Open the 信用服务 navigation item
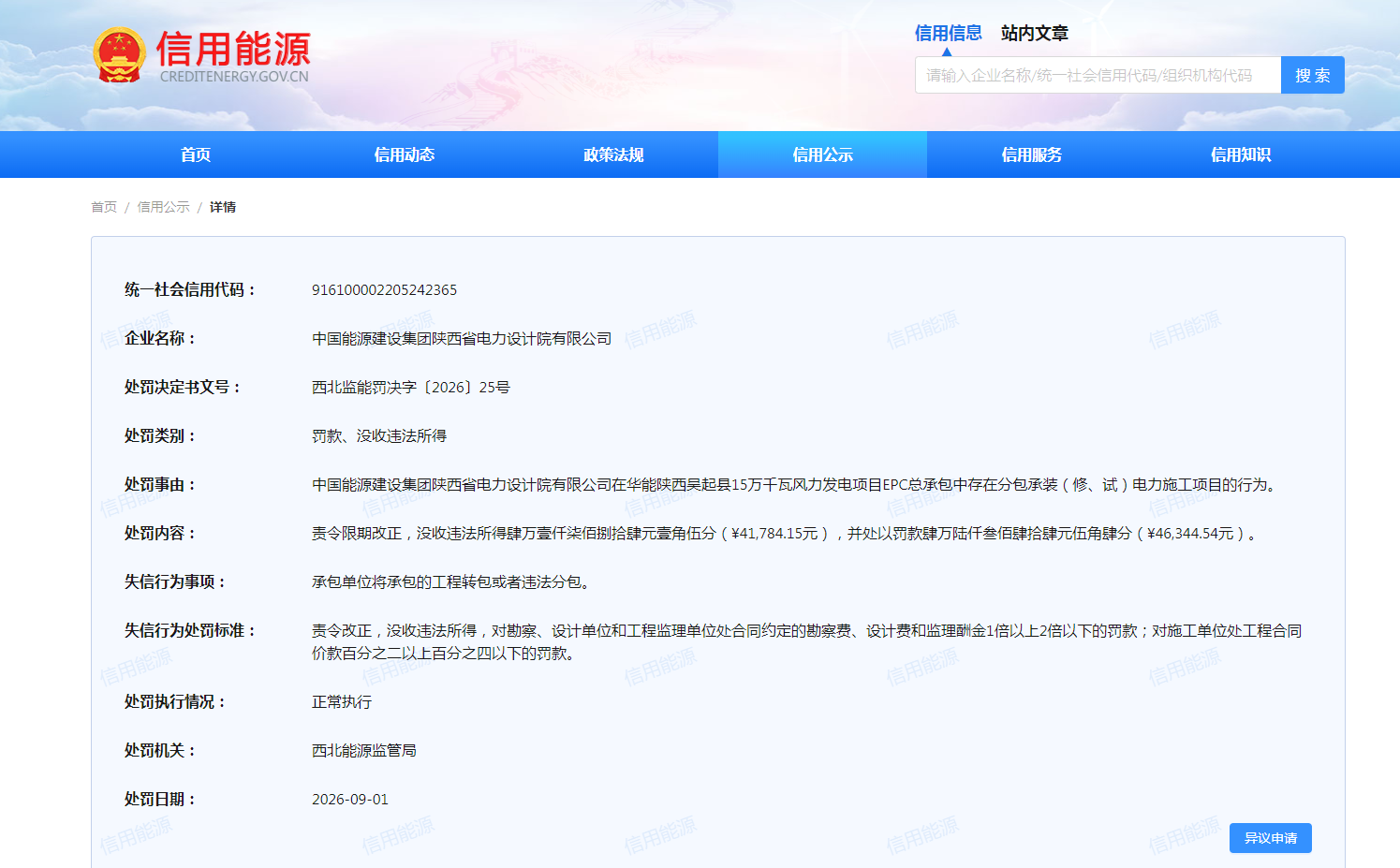This screenshot has height=868, width=1400. (1031, 154)
